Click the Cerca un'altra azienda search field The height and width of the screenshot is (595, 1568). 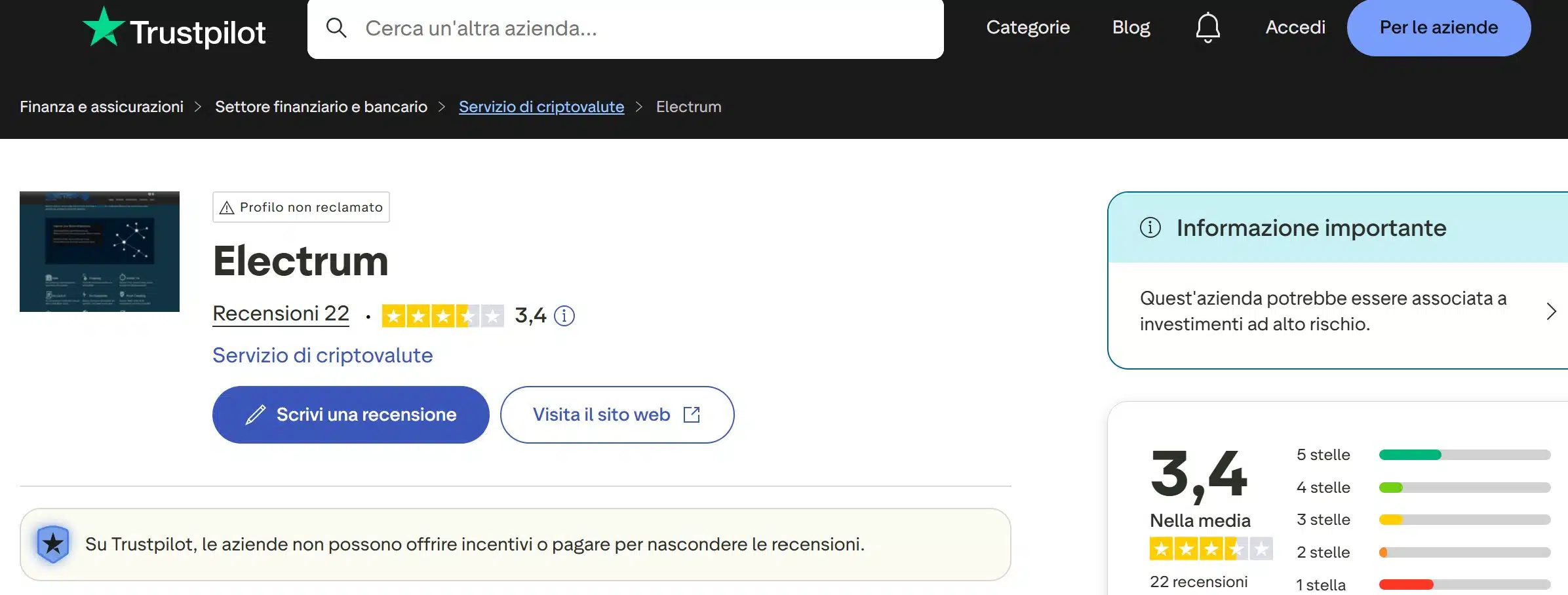click(623, 28)
